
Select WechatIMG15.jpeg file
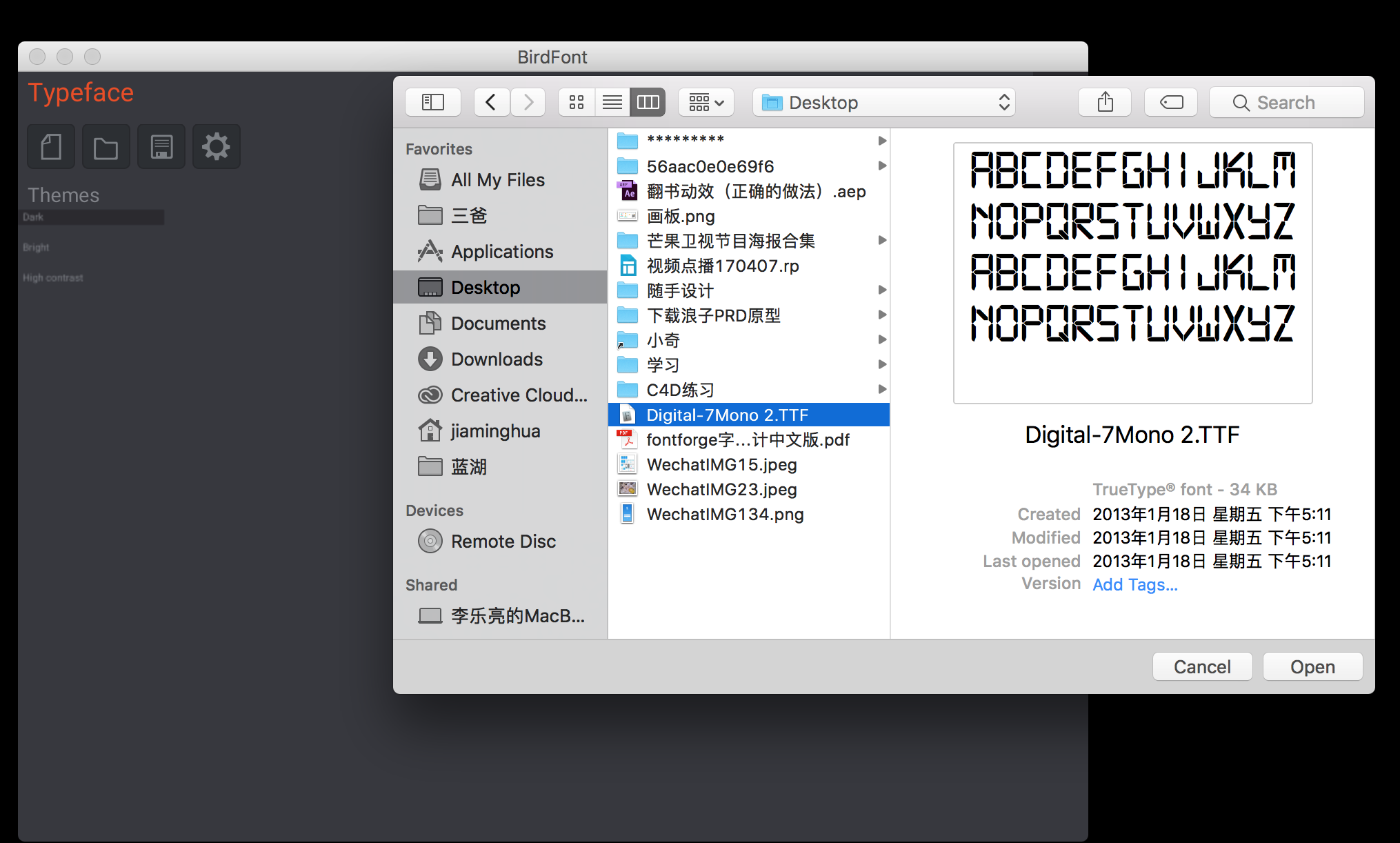[x=749, y=464]
